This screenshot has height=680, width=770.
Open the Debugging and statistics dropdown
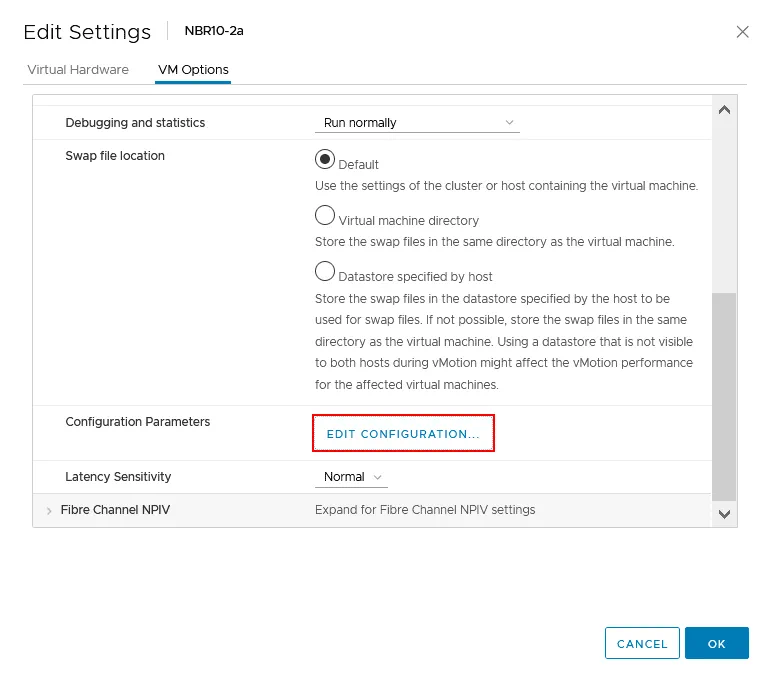point(417,123)
